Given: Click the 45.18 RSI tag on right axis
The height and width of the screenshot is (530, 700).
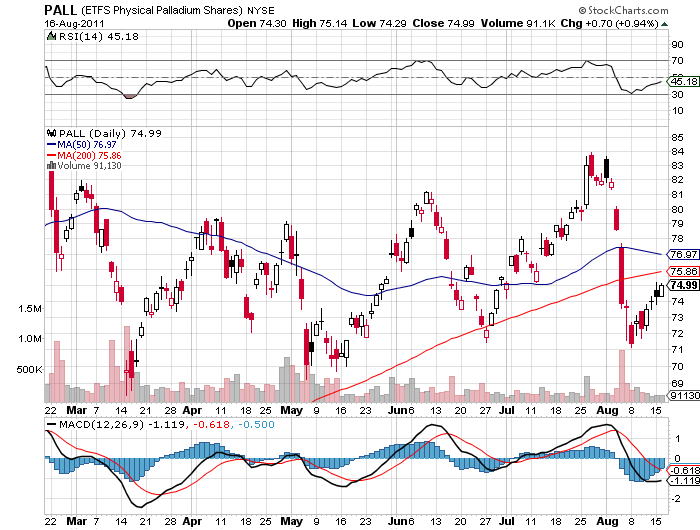Looking at the screenshot, I should (x=683, y=81).
